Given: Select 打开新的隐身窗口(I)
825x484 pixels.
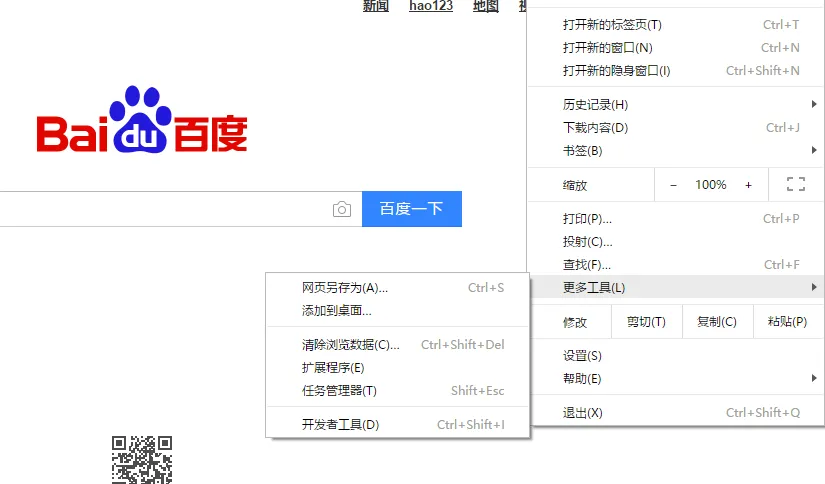Looking at the screenshot, I should [x=676, y=70].
